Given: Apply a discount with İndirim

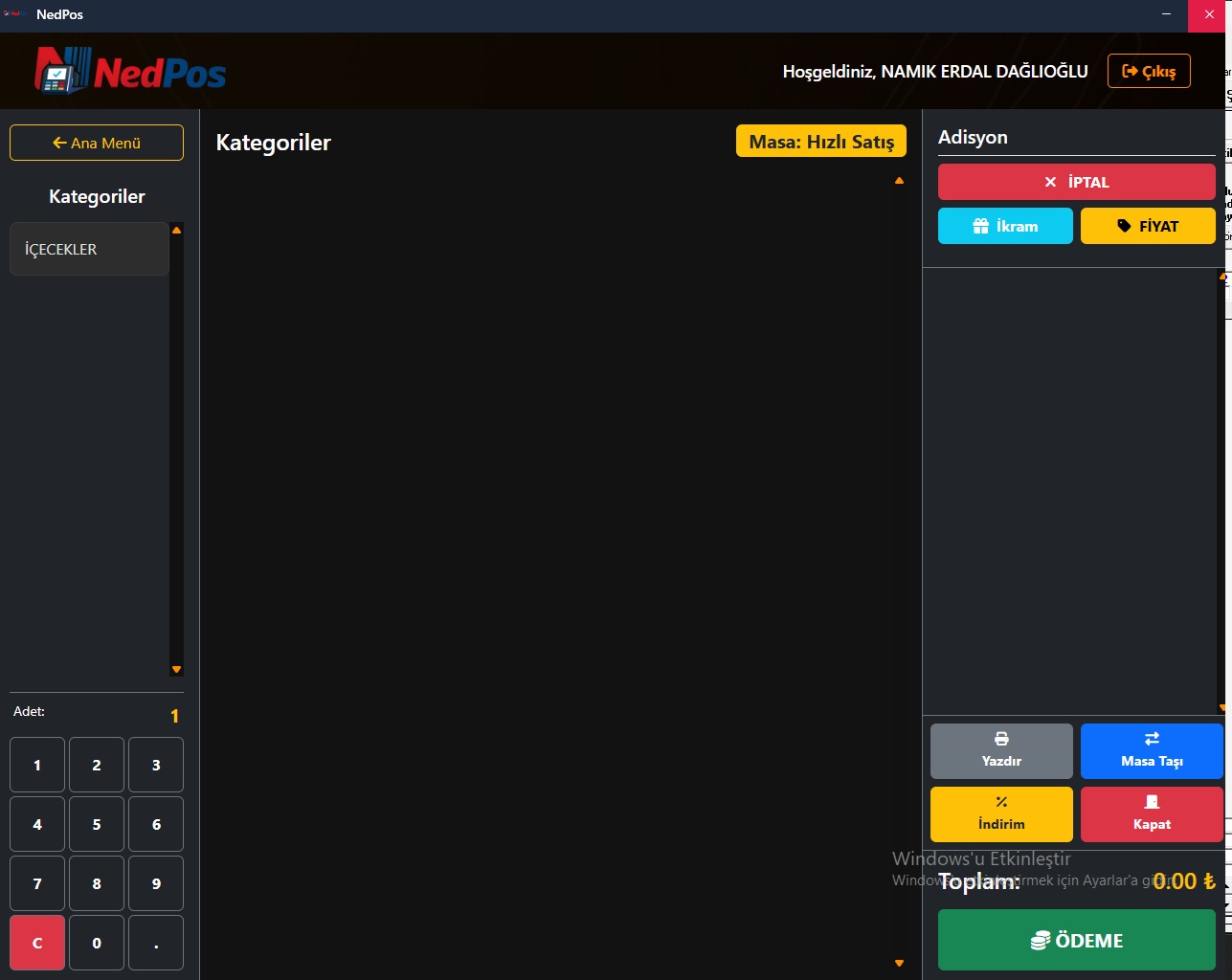Looking at the screenshot, I should 1001,814.
